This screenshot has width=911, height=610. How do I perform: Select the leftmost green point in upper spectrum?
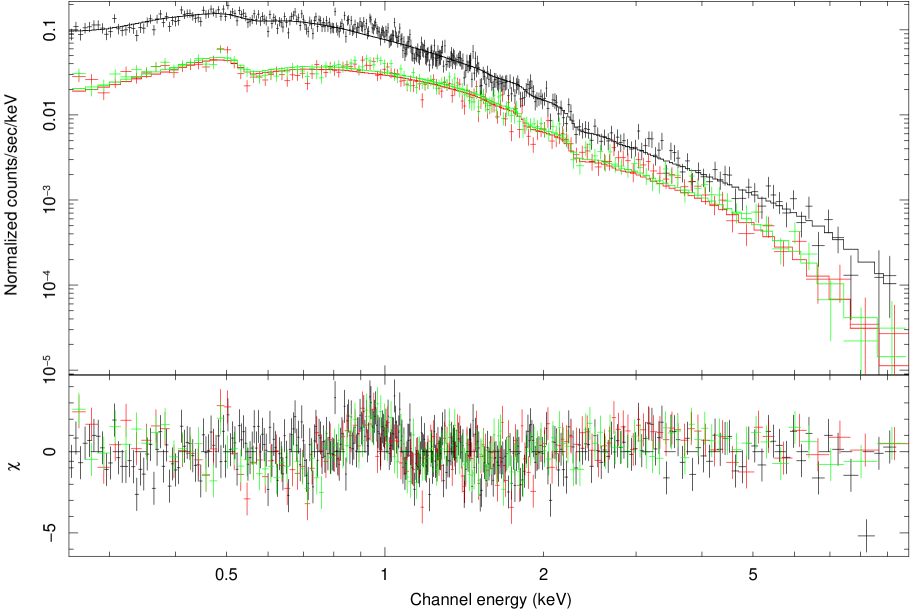[x=79, y=74]
